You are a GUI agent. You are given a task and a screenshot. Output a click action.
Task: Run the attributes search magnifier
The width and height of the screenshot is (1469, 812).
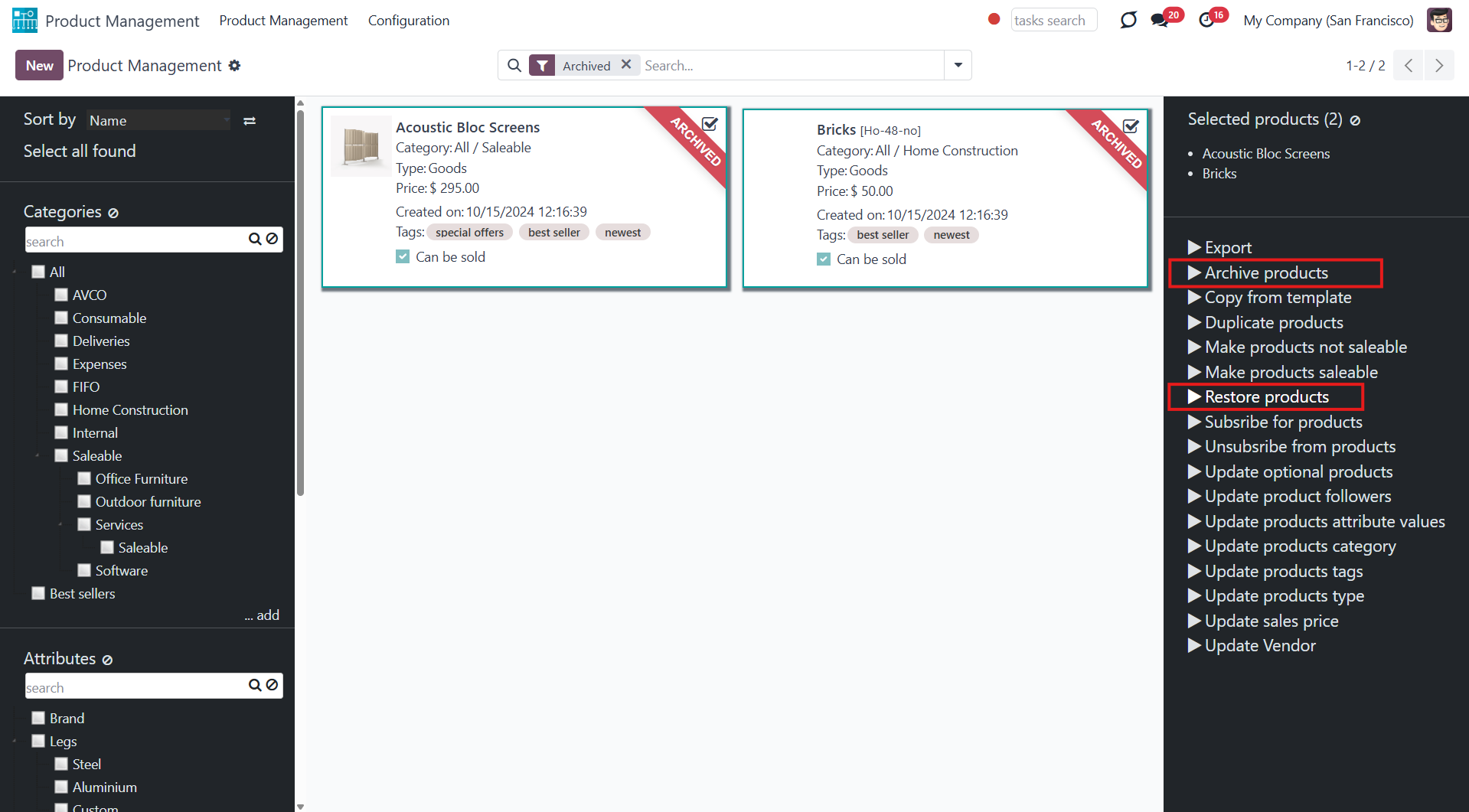point(255,686)
